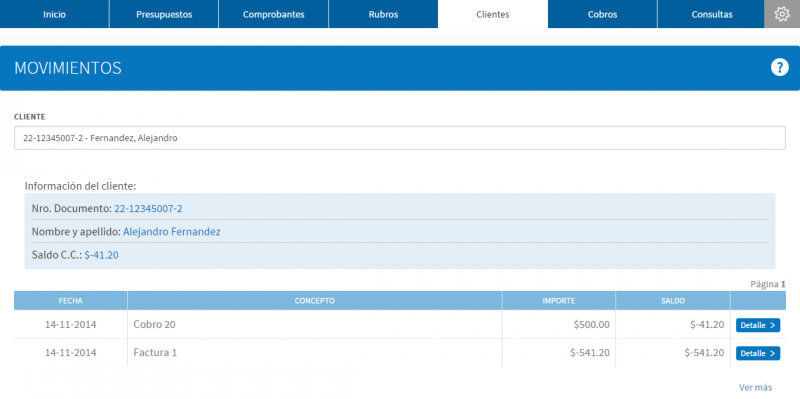
Task: Go to the Comprobantes tab
Action: pyautogui.click(x=273, y=14)
